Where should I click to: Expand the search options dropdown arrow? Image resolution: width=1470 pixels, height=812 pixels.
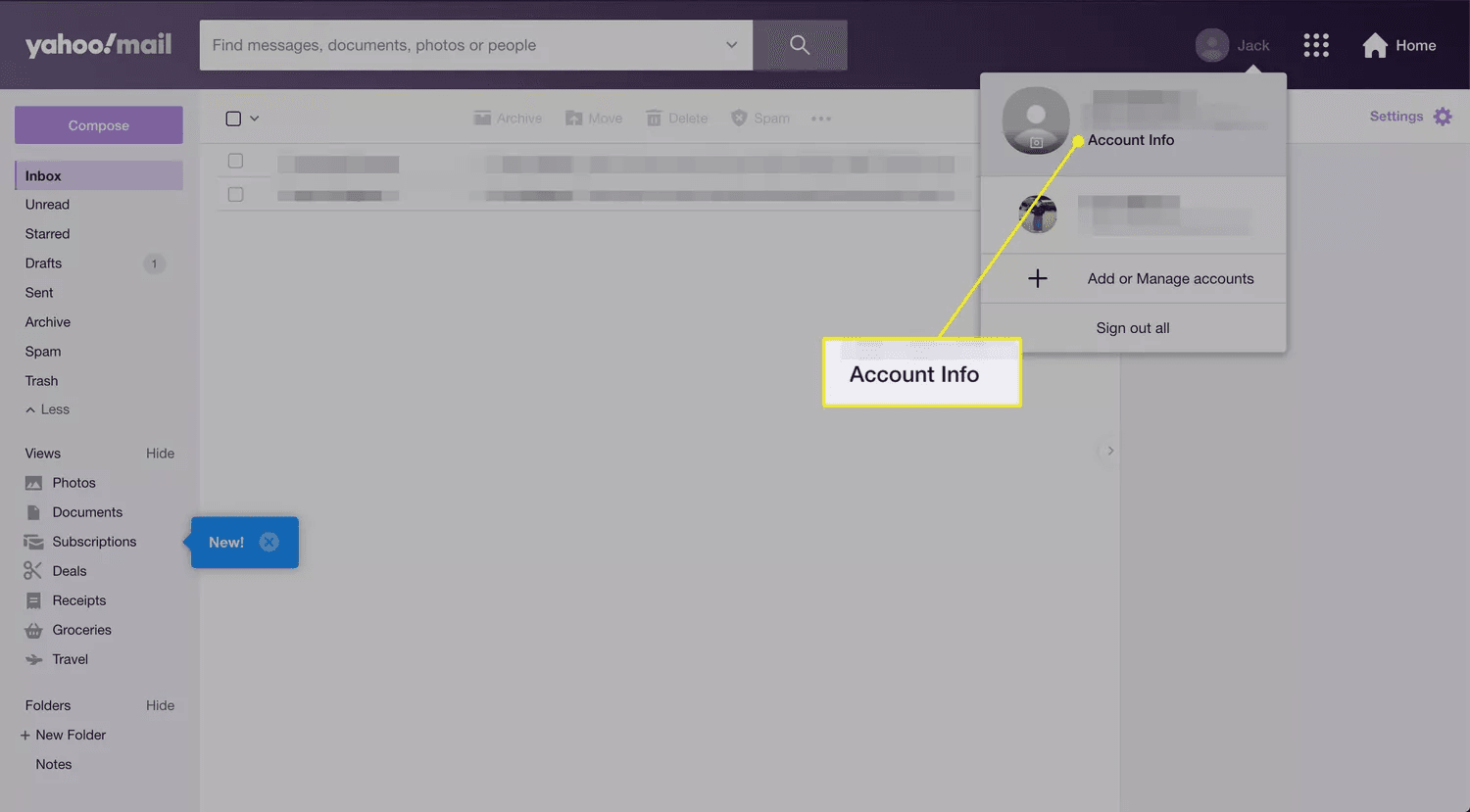click(731, 45)
